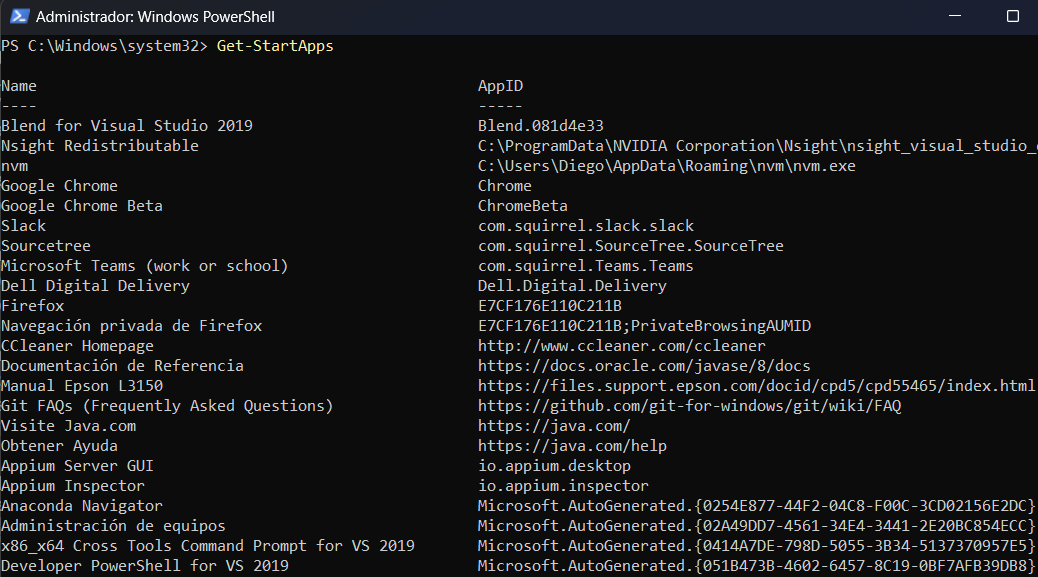The width and height of the screenshot is (1038, 577).
Task: Click the 'Slack' app name
Action: 24,226
